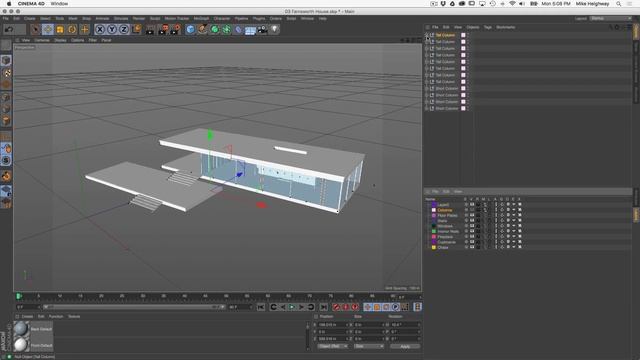The height and width of the screenshot is (360, 640).
Task: Click the Interior Walls layer green swatch
Action: click(434, 231)
